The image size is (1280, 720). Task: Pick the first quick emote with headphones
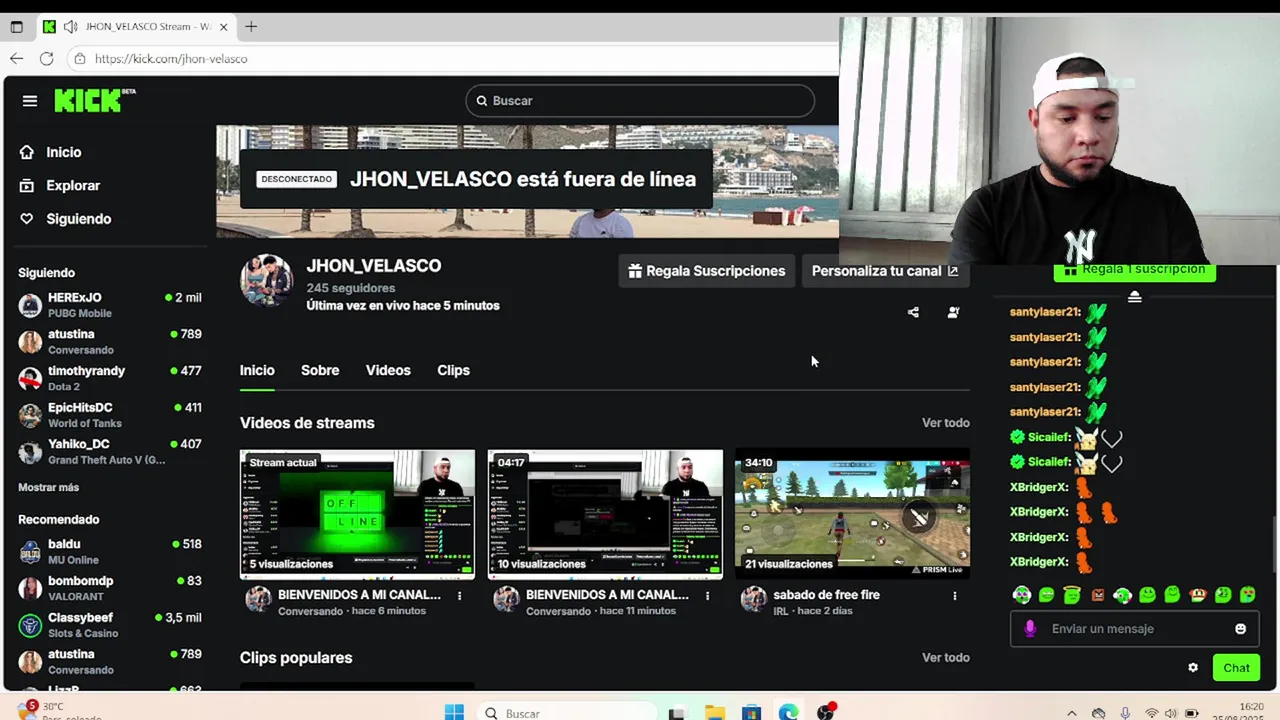point(1021,595)
